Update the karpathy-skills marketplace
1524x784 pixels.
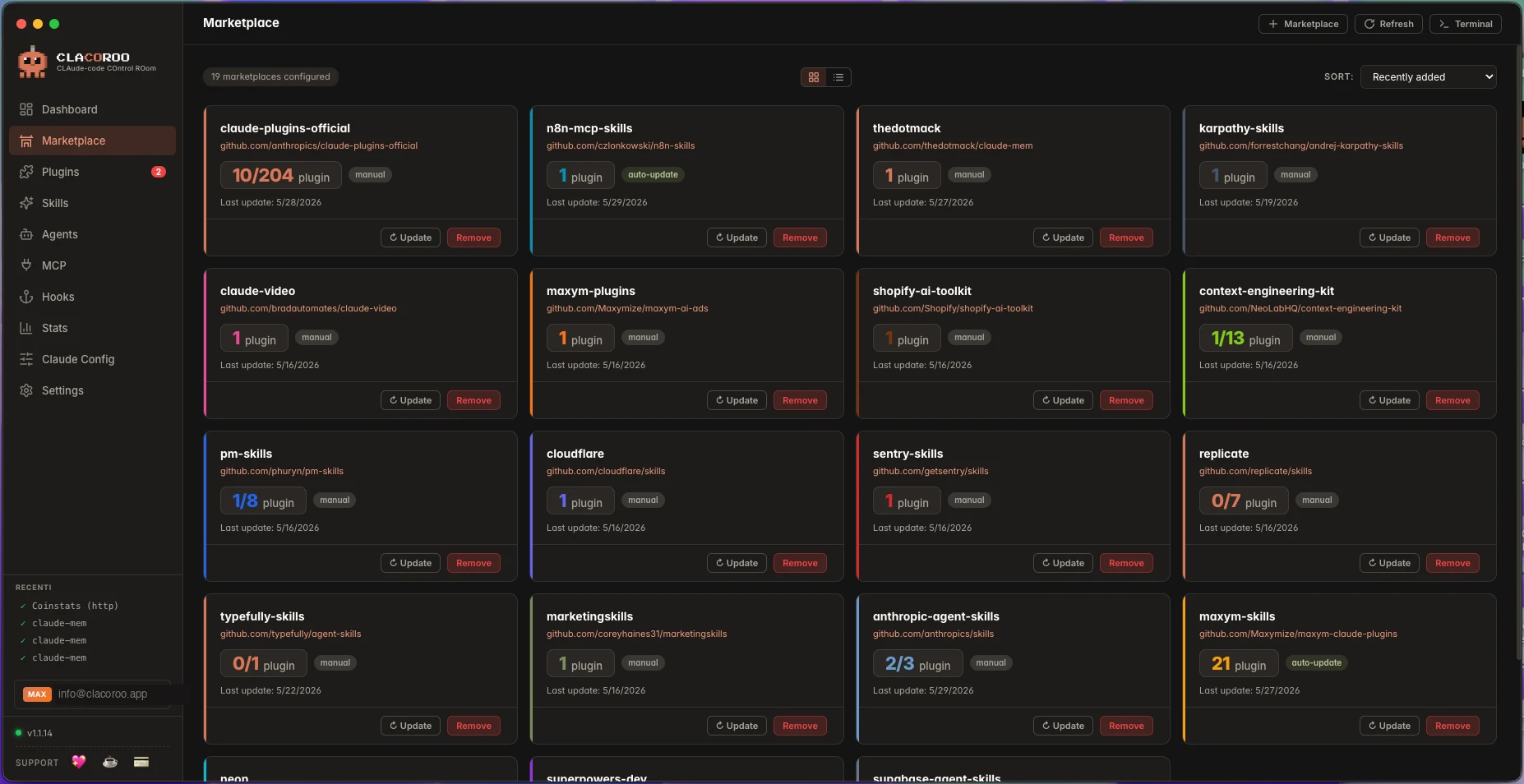(1389, 238)
